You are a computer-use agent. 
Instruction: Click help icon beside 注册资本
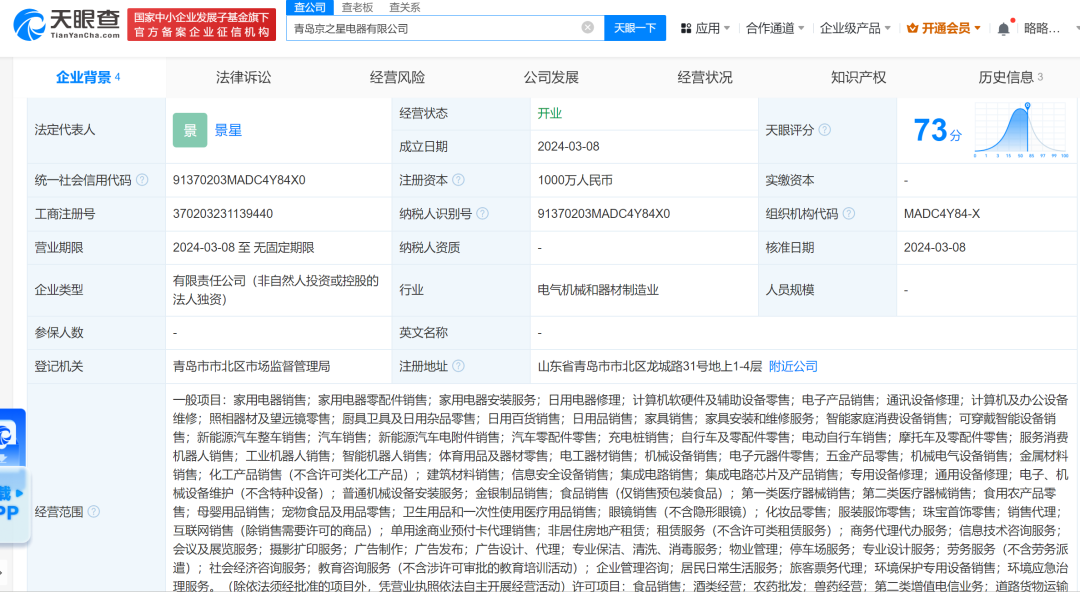click(x=458, y=181)
